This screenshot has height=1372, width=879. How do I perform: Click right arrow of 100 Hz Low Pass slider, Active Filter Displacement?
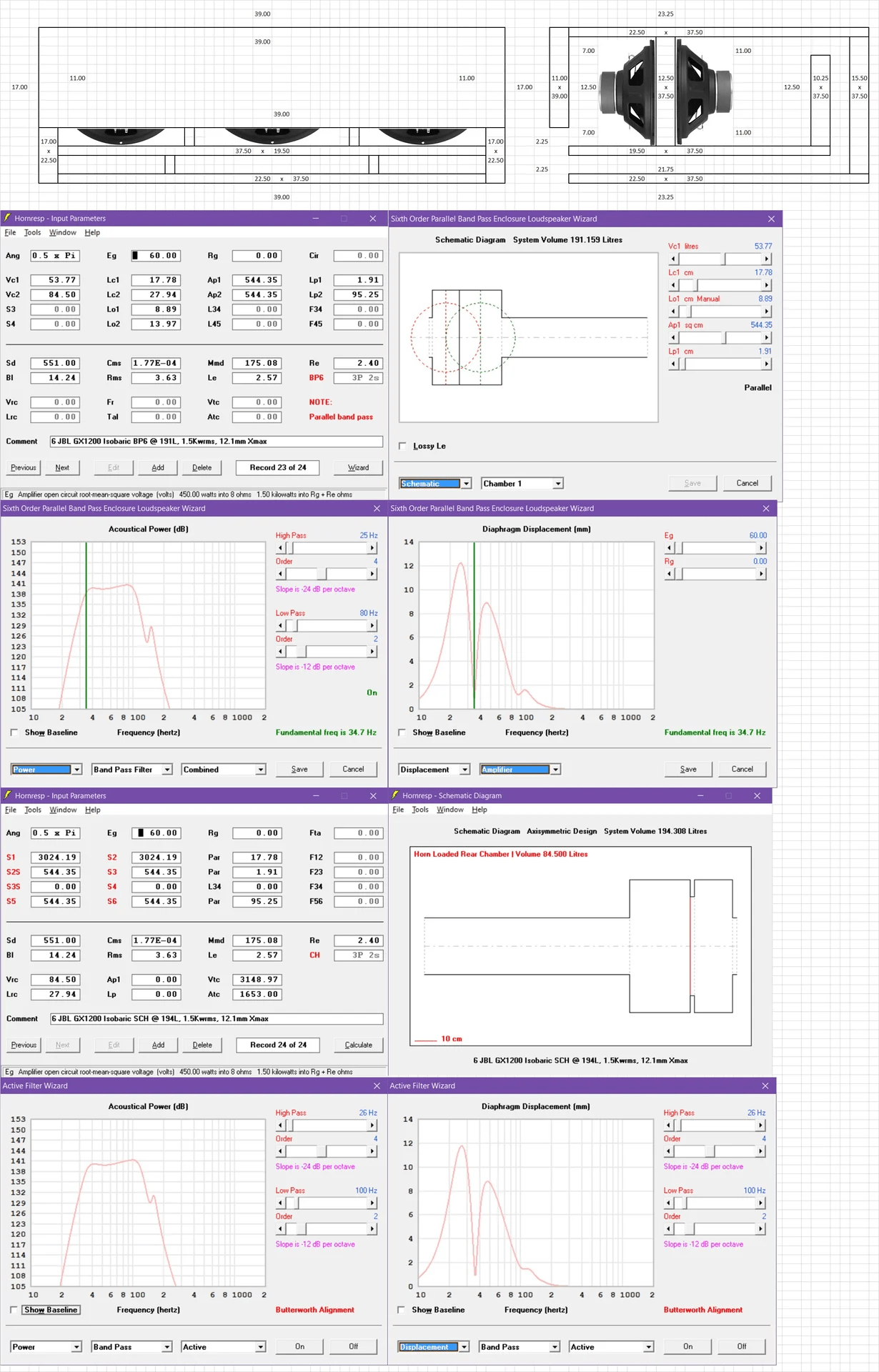point(761,1203)
